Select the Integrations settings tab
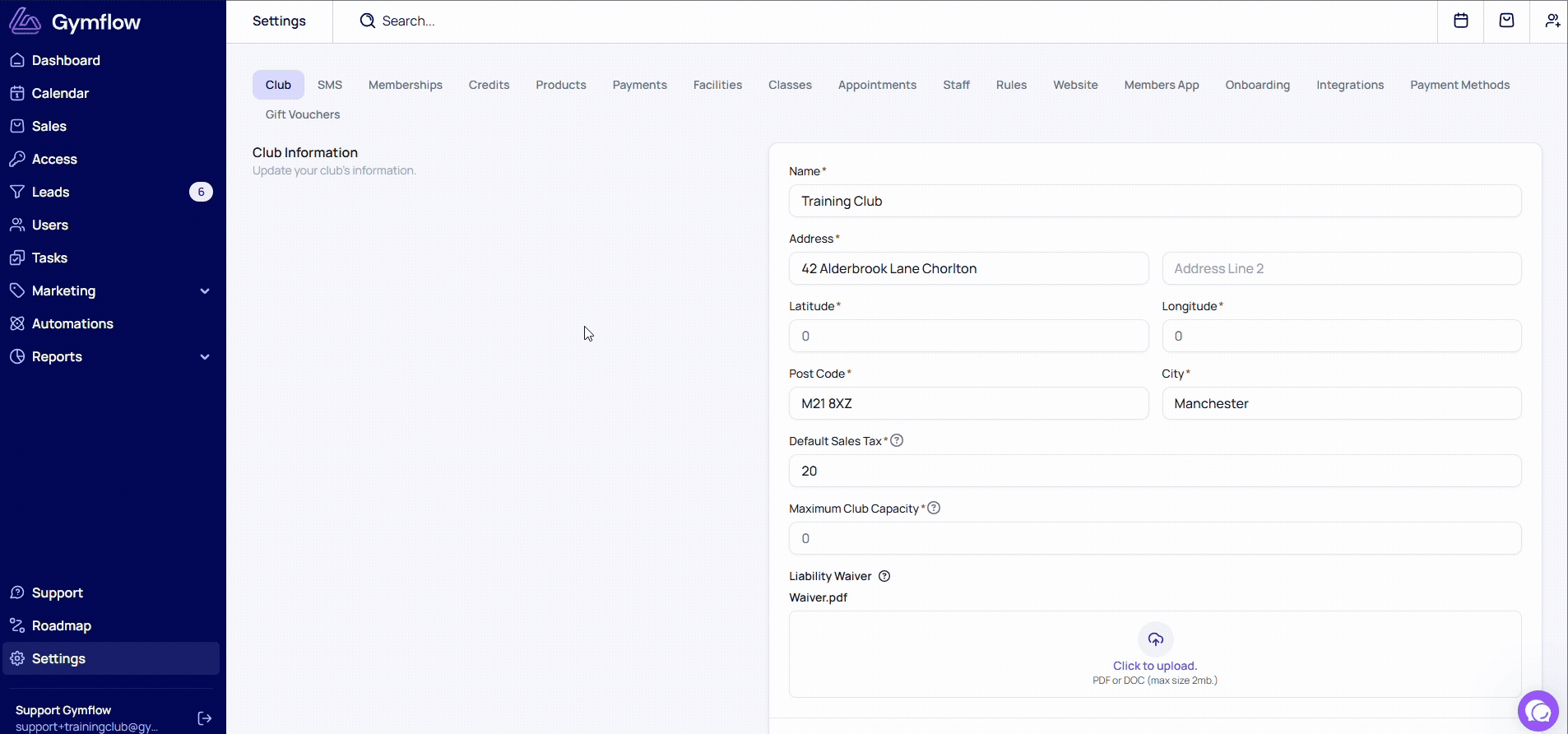1568x734 pixels. 1349,85
